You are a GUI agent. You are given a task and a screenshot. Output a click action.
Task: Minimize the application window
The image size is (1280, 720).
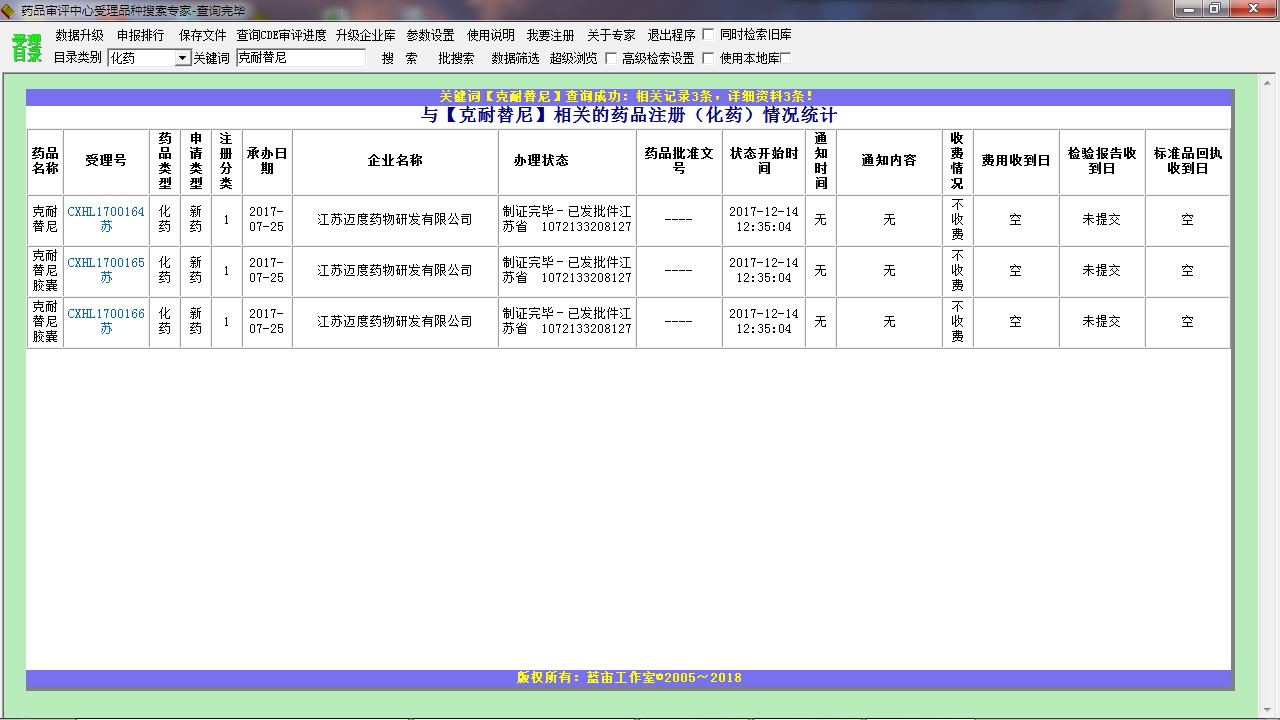[1190, 8]
